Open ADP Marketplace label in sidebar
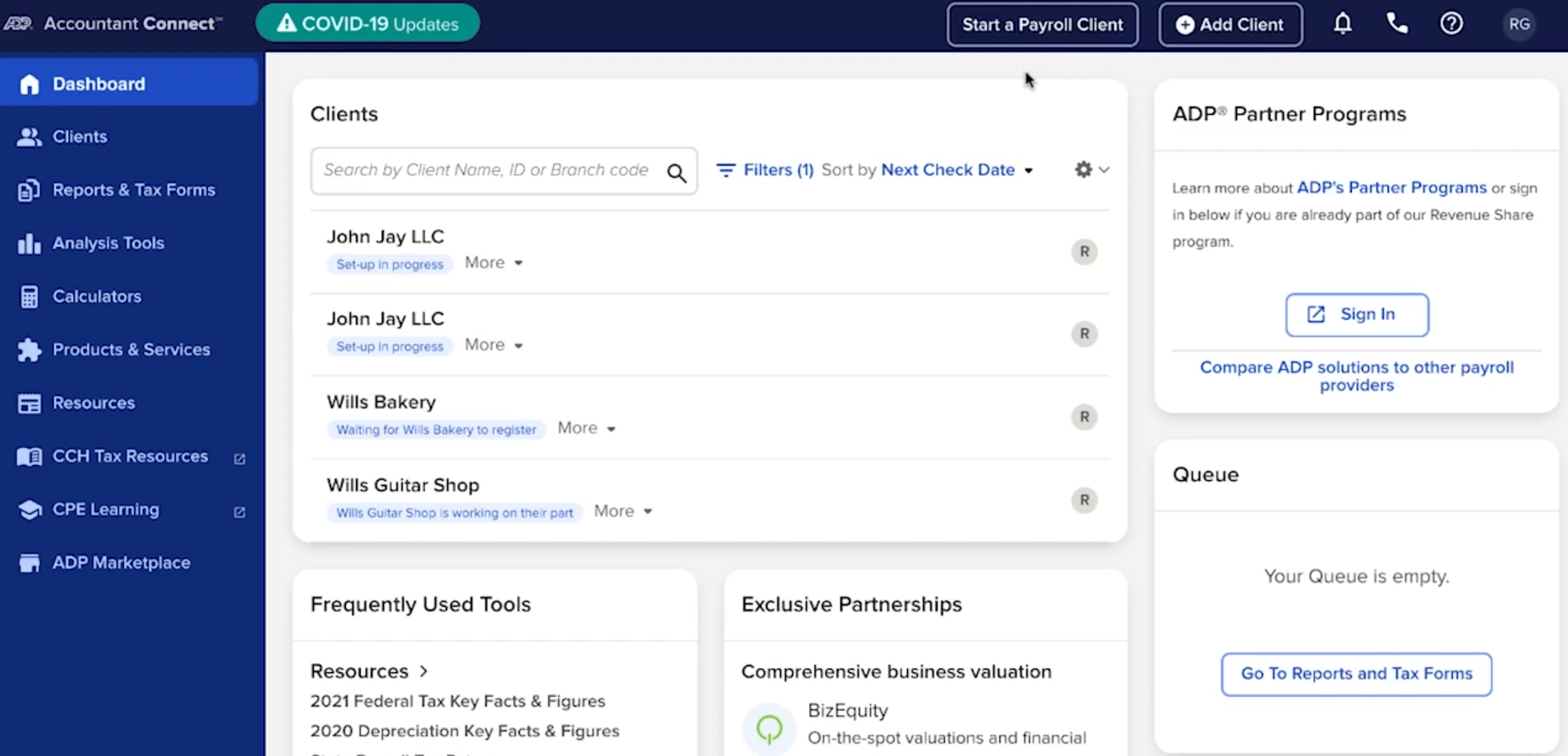Image resolution: width=1568 pixels, height=756 pixels. pyautogui.click(x=122, y=563)
